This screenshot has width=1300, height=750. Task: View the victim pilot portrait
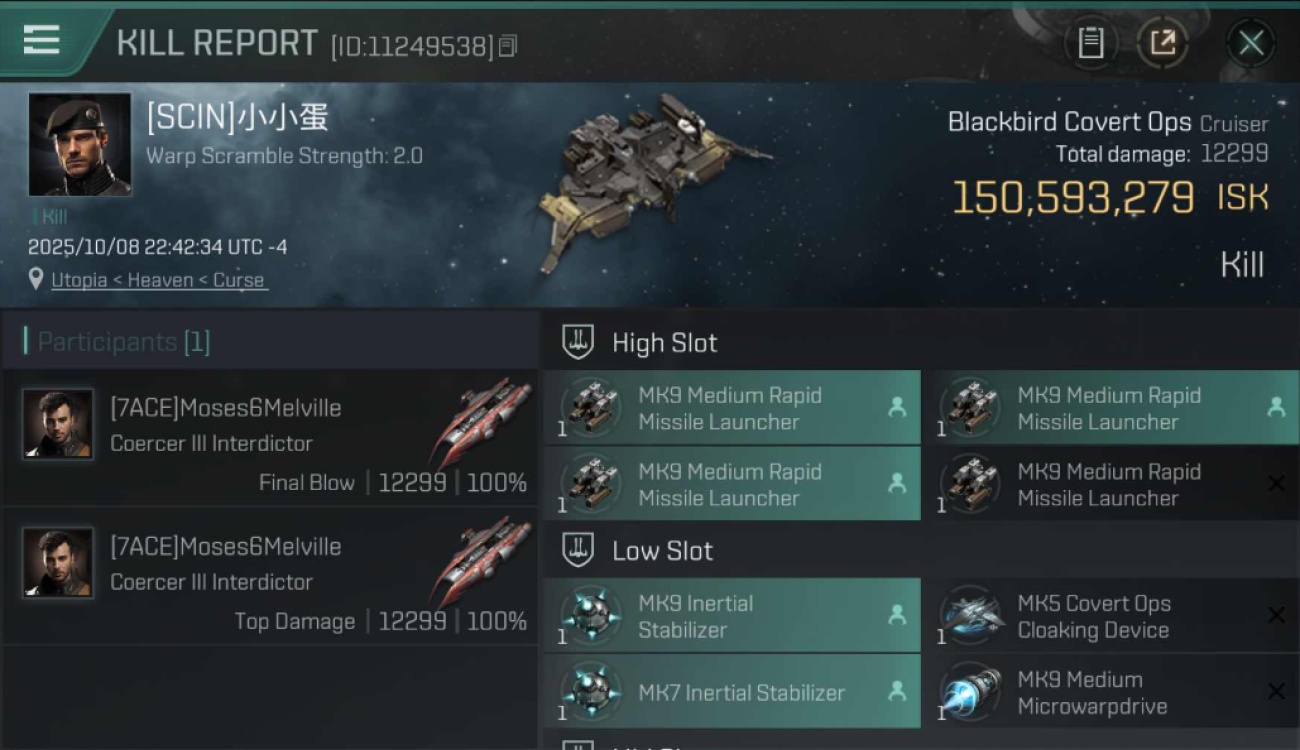(x=80, y=145)
